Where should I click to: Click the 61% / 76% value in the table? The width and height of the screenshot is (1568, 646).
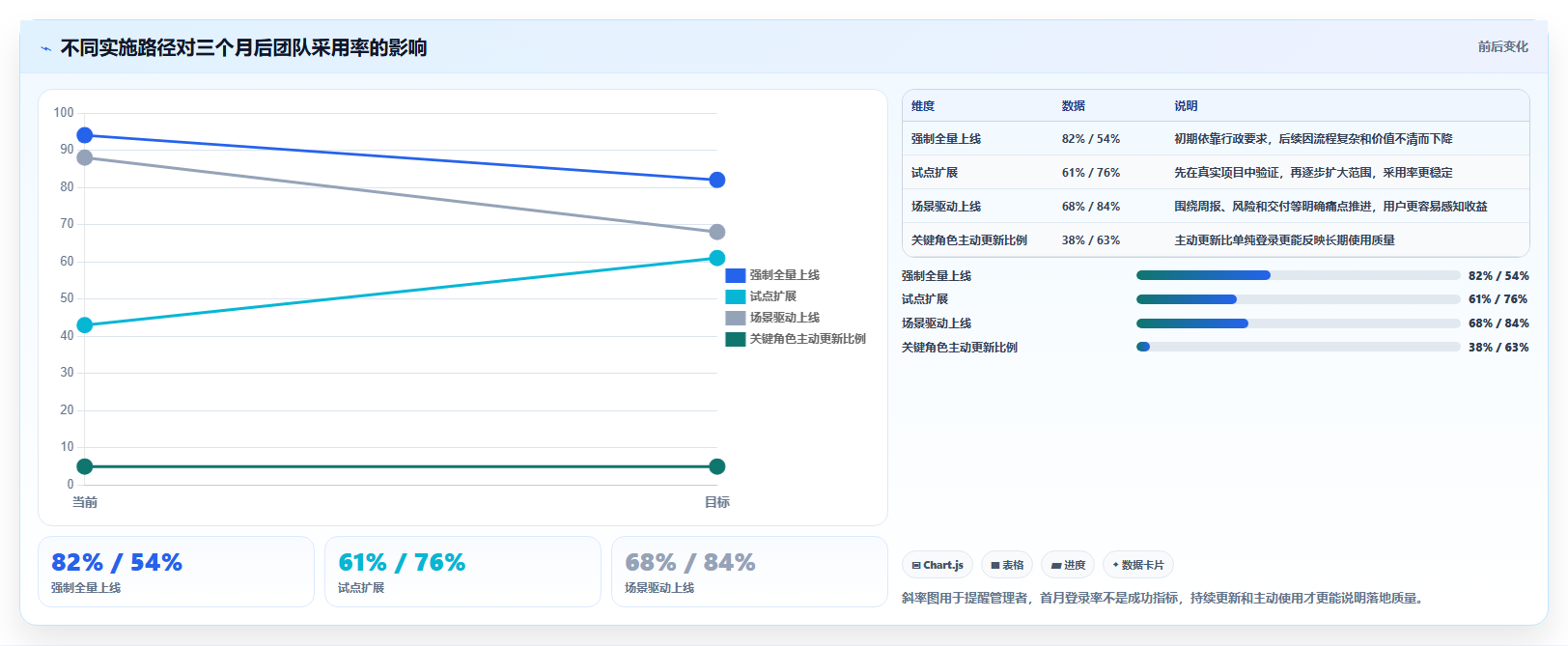1091,173
